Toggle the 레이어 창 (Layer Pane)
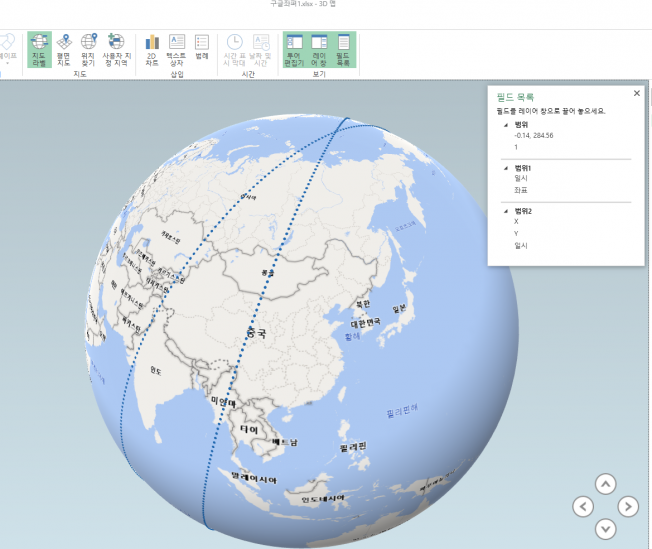652x549 pixels. (320, 49)
